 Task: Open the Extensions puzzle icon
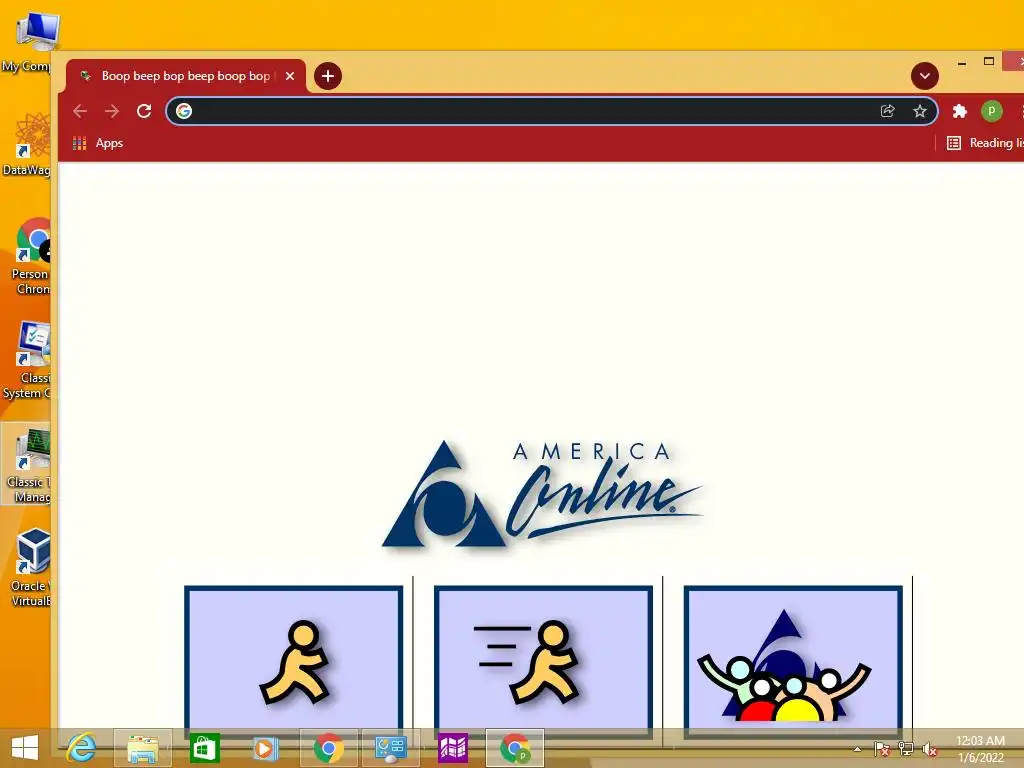(959, 111)
